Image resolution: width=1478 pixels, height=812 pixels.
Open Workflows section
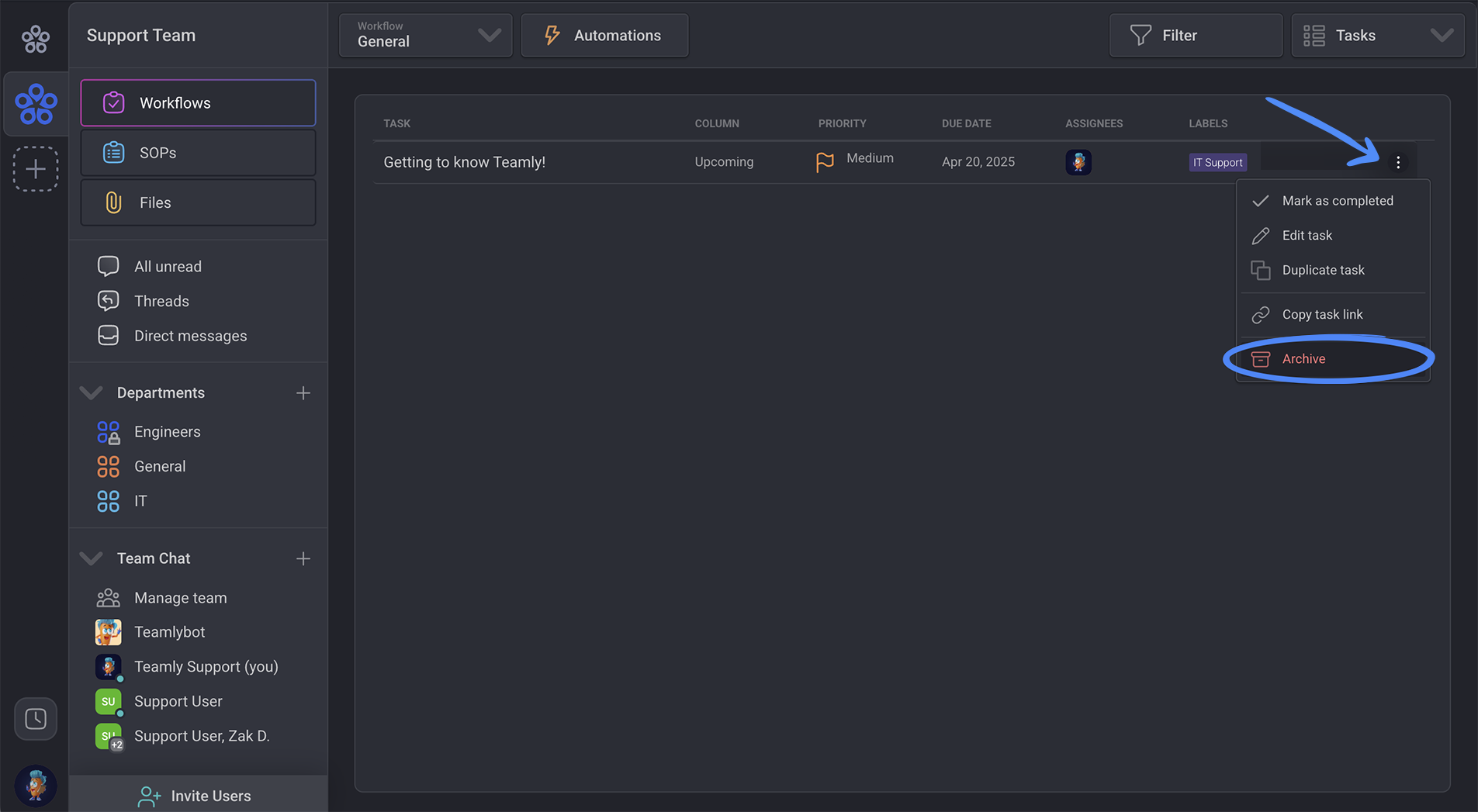198,102
